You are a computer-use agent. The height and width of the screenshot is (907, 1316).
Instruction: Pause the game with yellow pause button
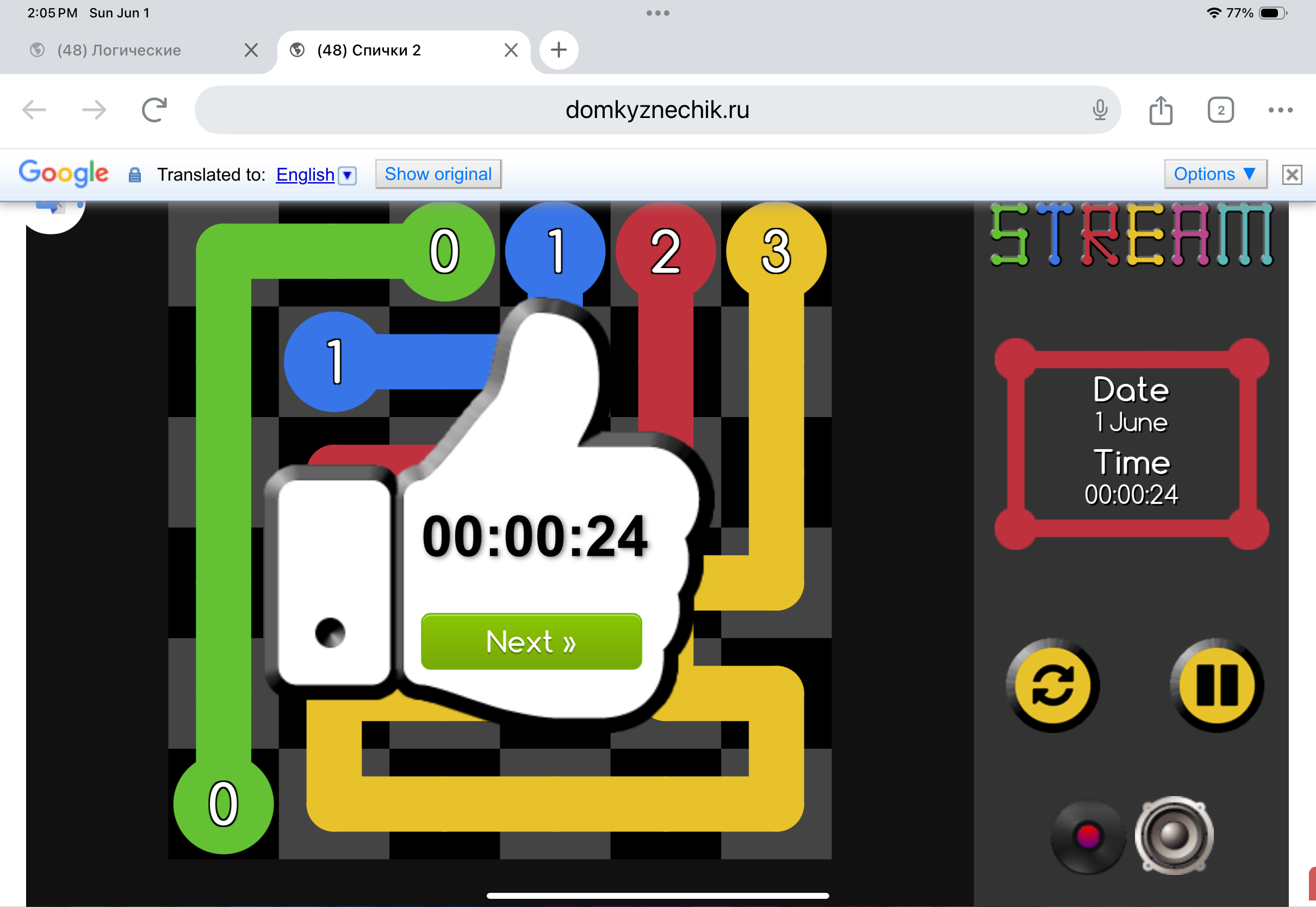point(1216,685)
